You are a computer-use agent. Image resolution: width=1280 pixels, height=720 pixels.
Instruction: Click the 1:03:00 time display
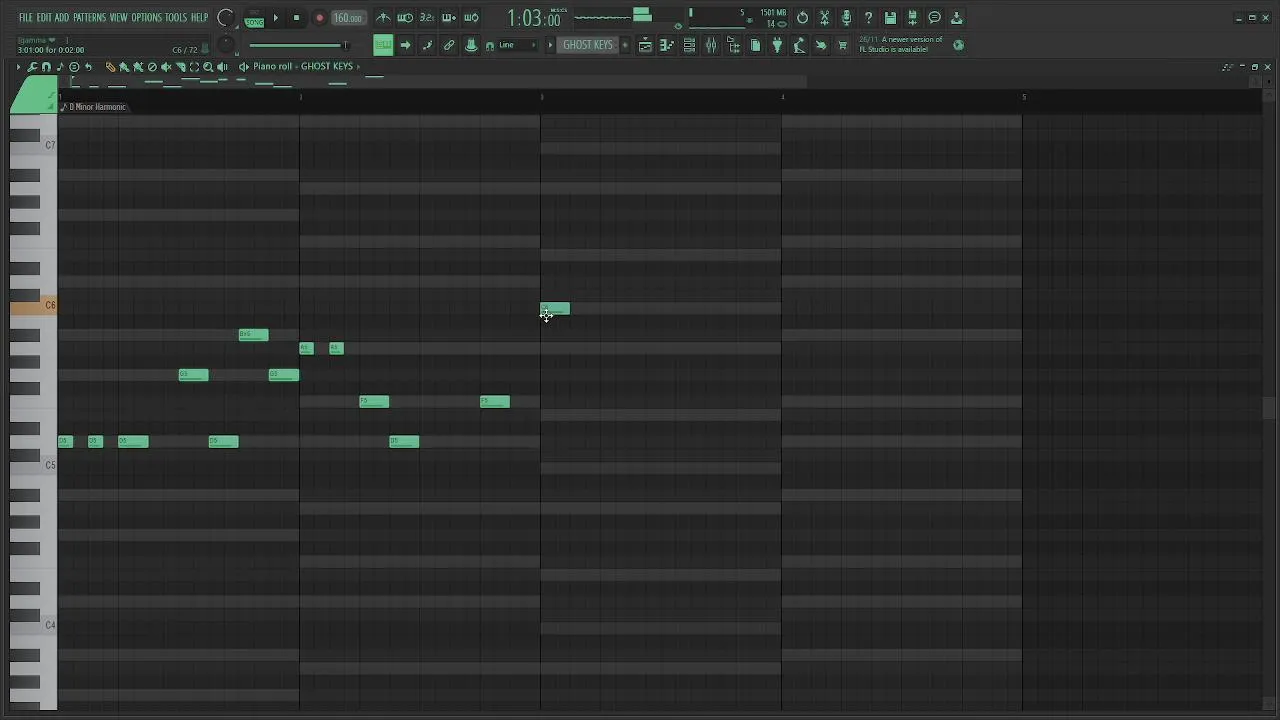click(x=533, y=18)
